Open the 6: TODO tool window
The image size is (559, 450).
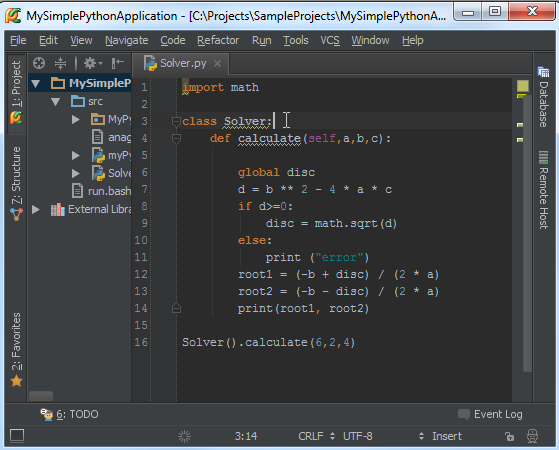tap(69, 414)
